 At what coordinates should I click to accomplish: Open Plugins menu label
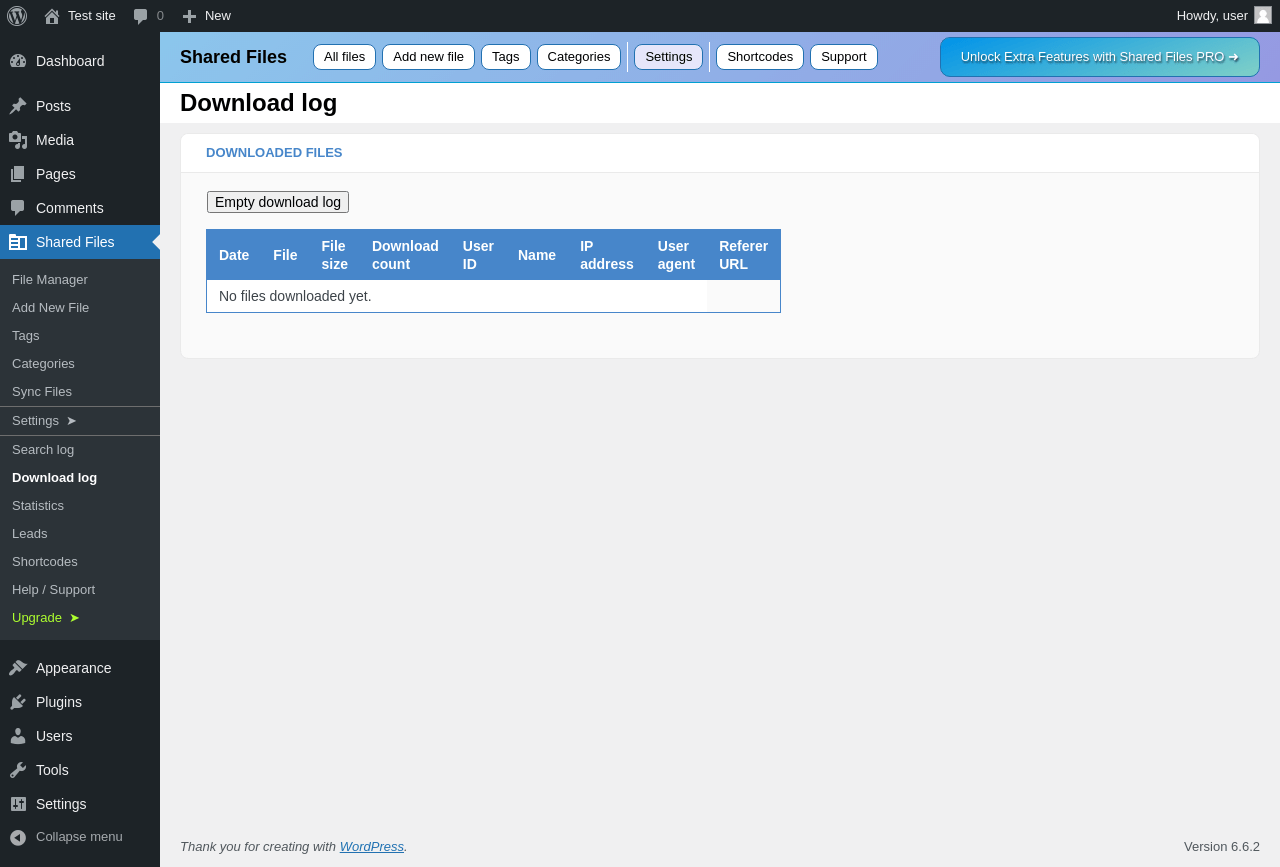coord(59,702)
